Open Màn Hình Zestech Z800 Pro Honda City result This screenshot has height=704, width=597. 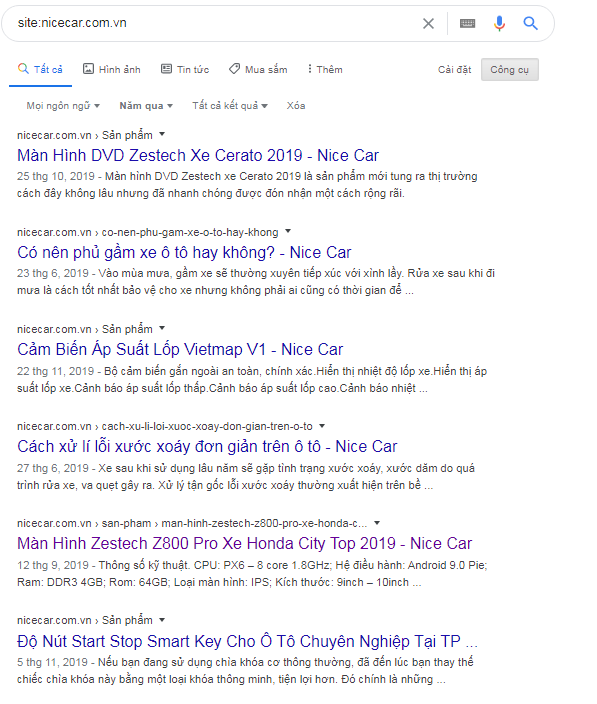245,543
